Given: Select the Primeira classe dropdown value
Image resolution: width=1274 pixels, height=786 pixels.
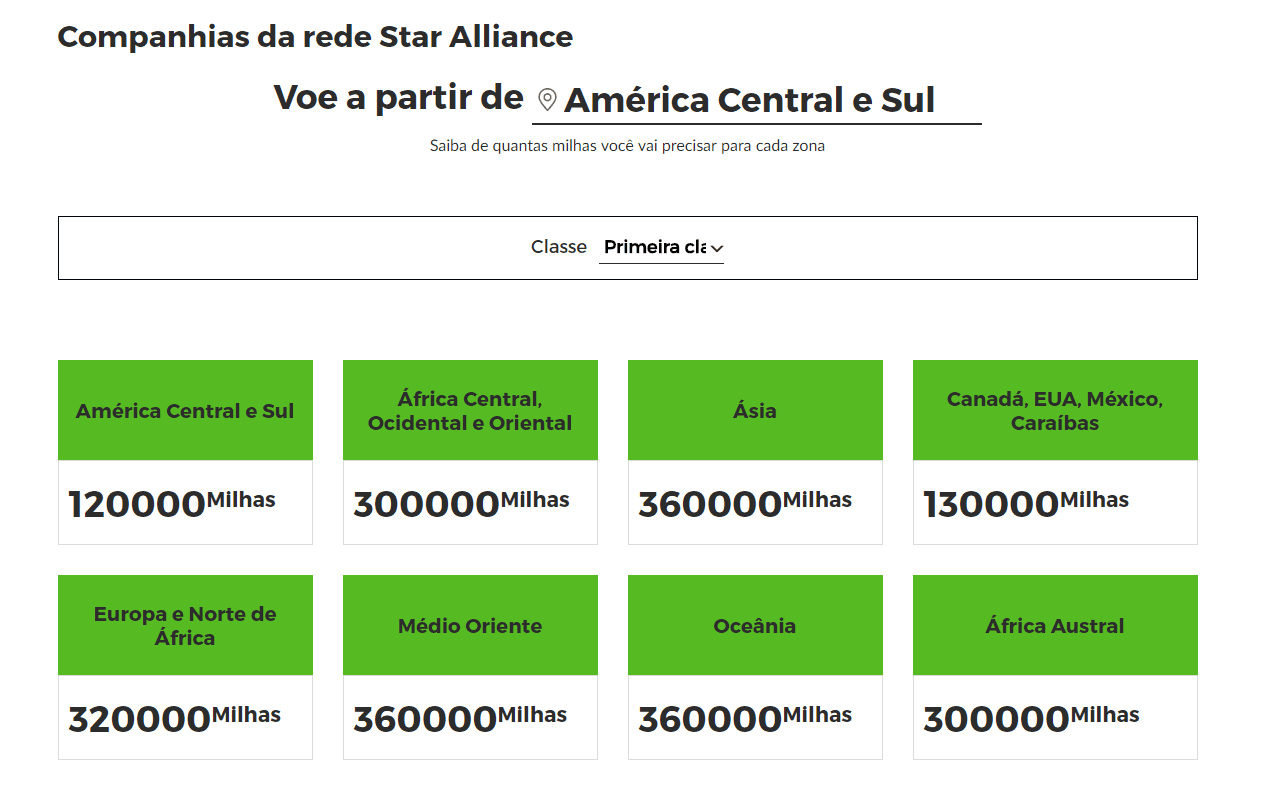Looking at the screenshot, I should [x=661, y=247].
